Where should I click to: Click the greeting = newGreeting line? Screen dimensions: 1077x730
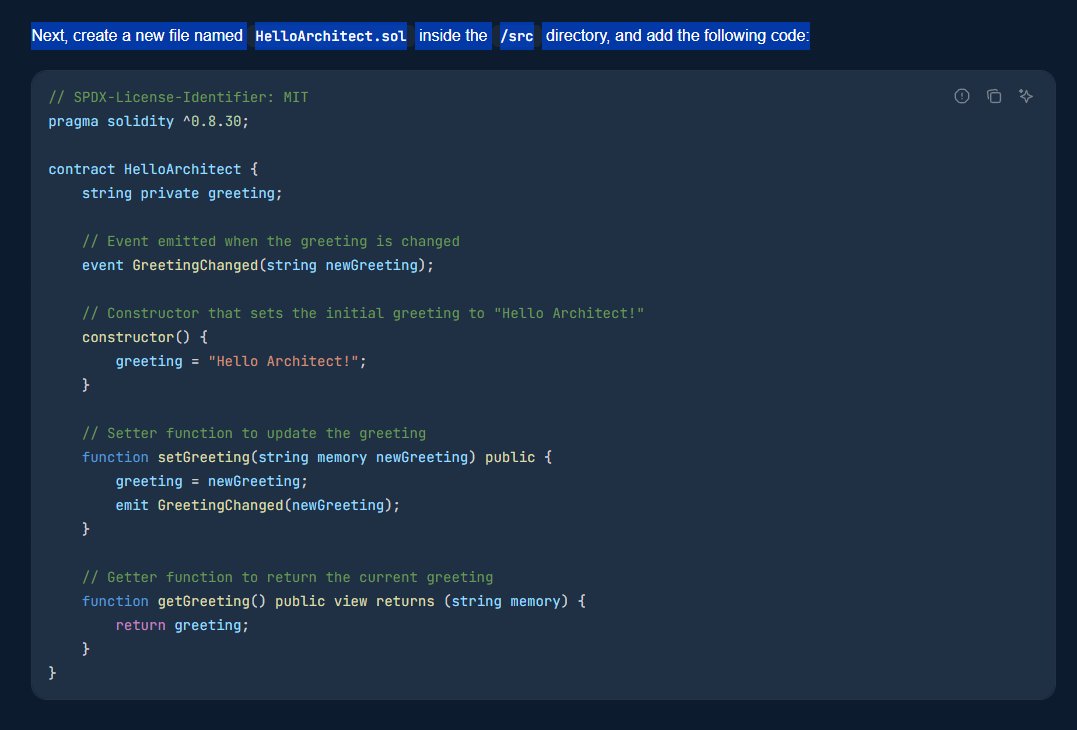[212, 481]
